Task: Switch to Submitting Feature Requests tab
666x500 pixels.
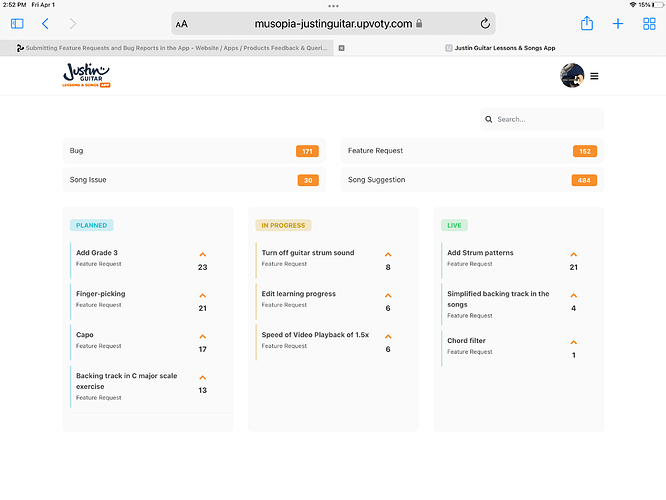Action: click(172, 47)
